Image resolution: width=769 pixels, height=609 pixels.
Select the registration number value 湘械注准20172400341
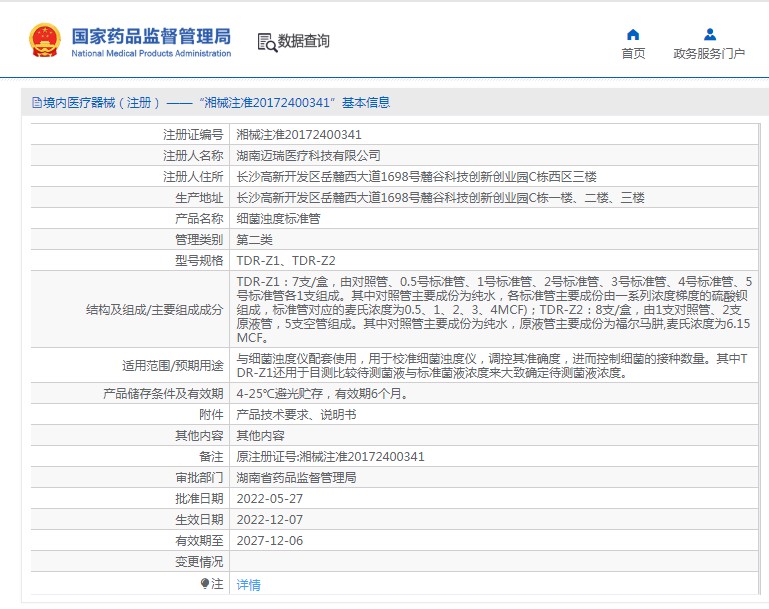298,134
